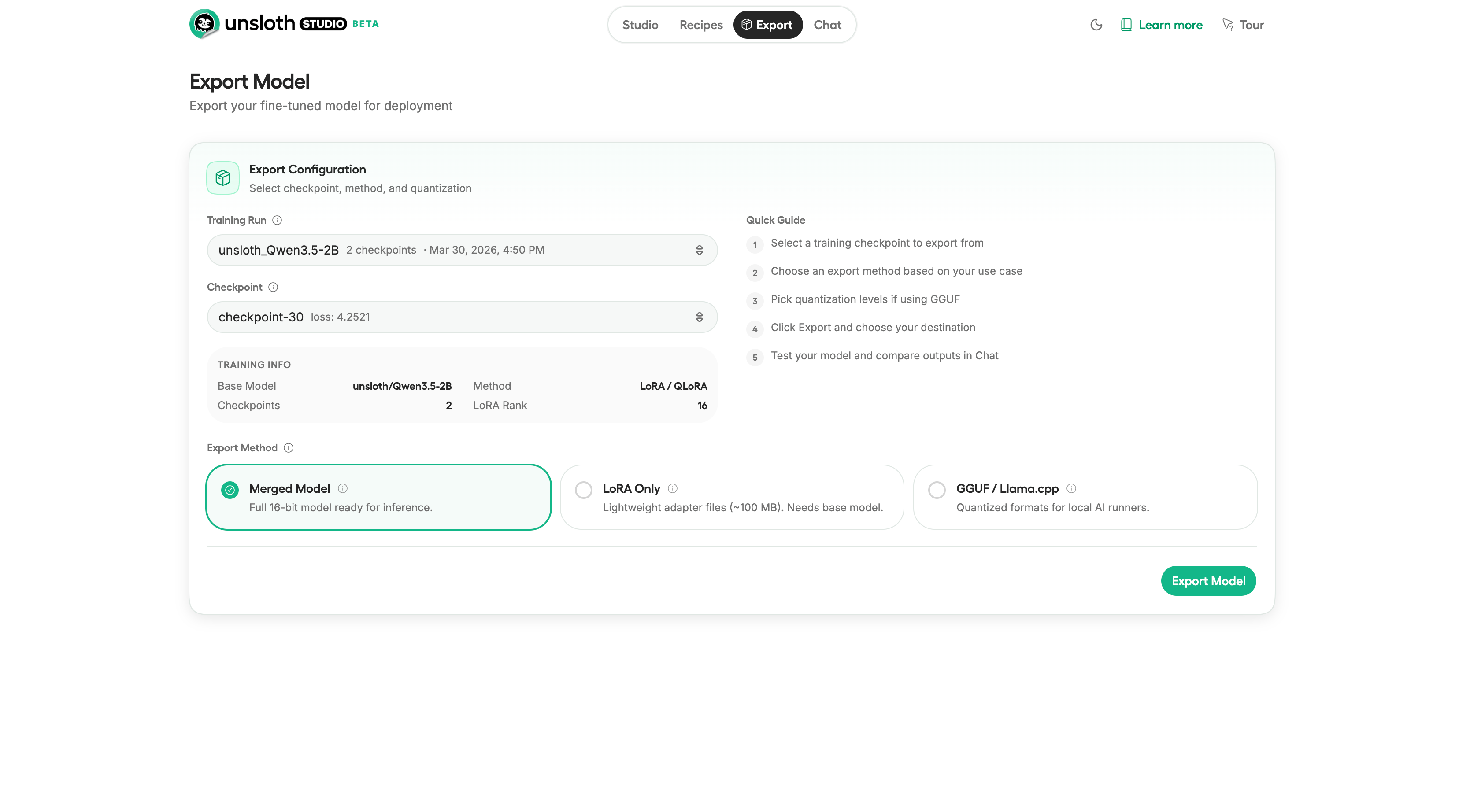Click info icon beside LoRA Only
The width and height of the screenshot is (1459, 812).
point(673,488)
